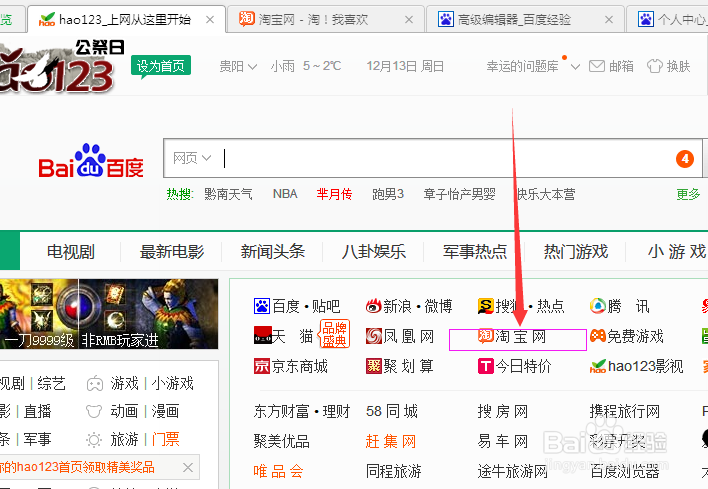Click the hao123影视 logo icon

[598, 367]
